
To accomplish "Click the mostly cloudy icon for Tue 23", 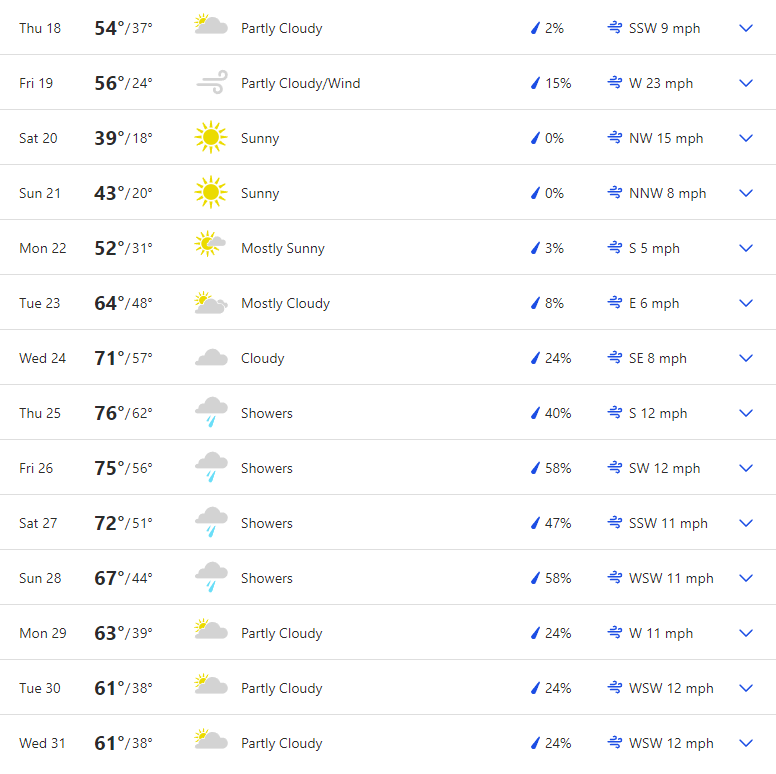I will [211, 303].
